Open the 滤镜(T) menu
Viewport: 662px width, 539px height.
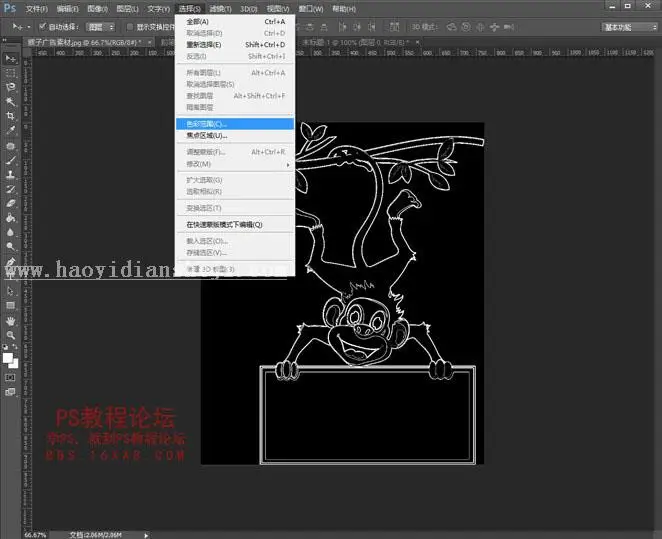(220, 8)
